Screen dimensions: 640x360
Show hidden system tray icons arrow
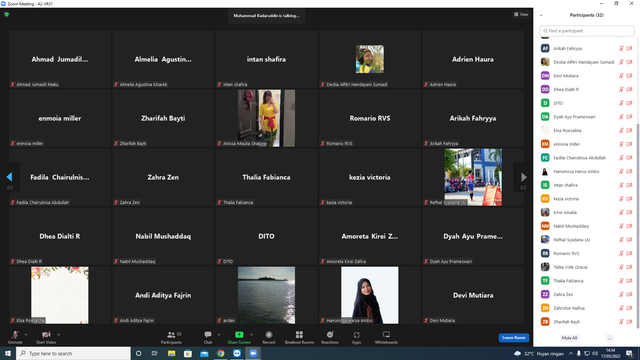pyautogui.click(x=571, y=353)
